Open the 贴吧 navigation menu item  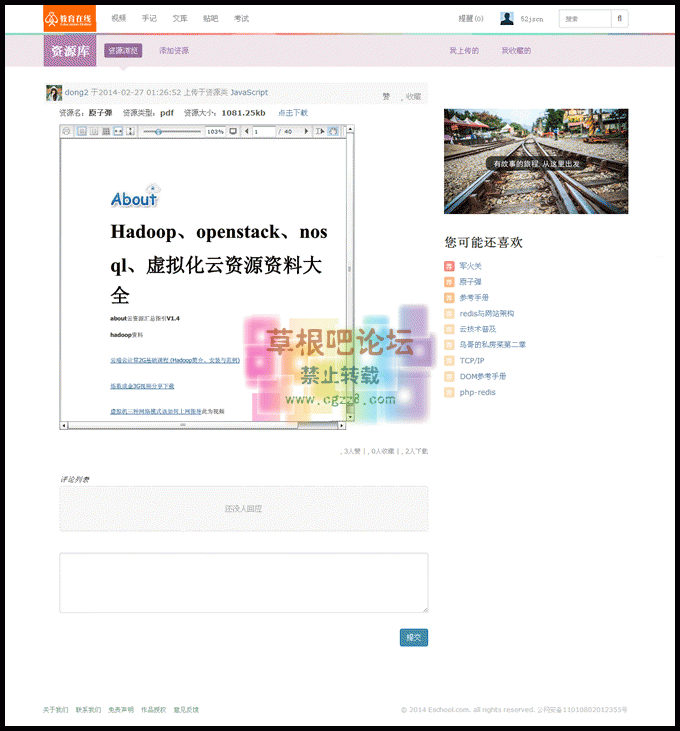point(211,18)
